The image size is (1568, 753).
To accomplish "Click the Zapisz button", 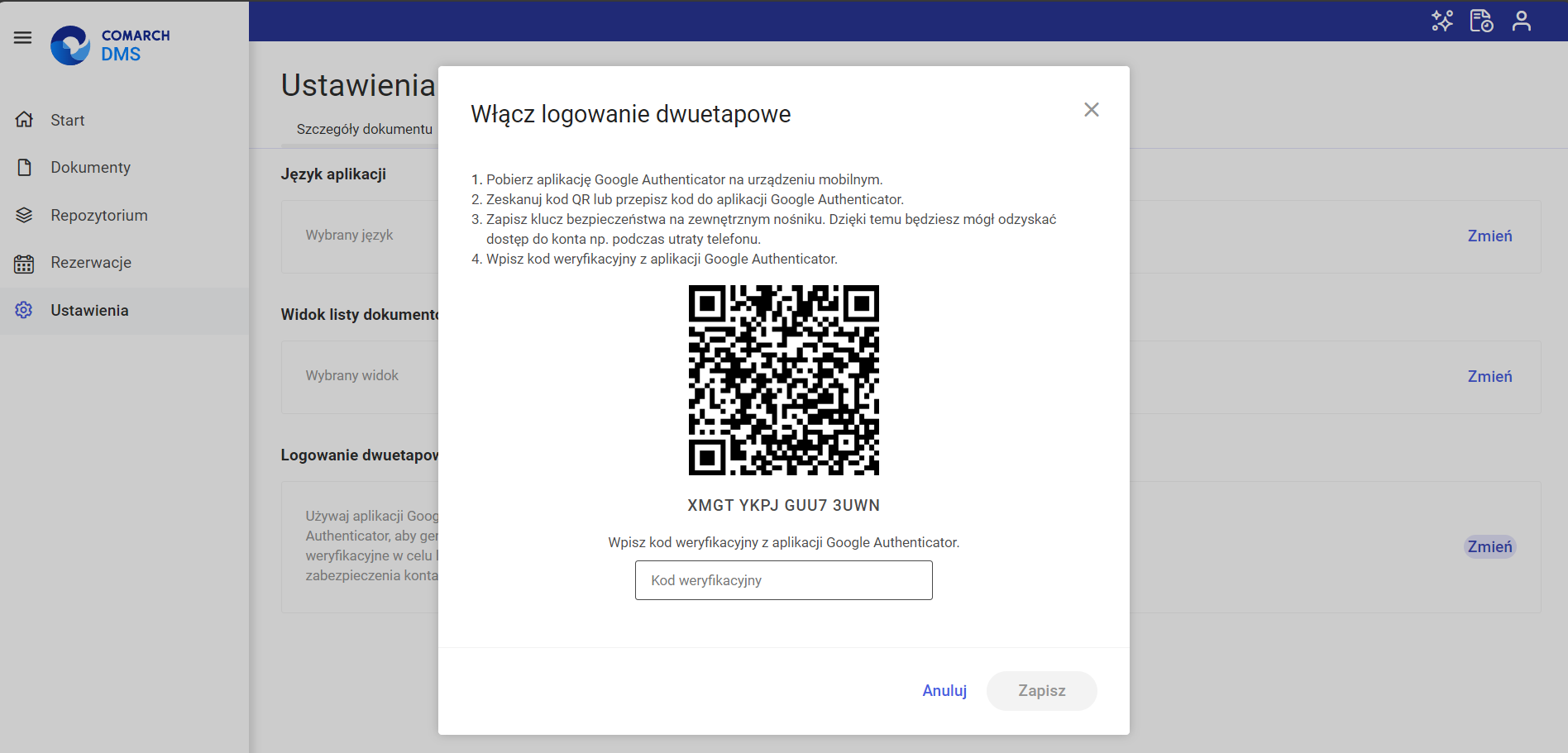I will click(x=1042, y=690).
